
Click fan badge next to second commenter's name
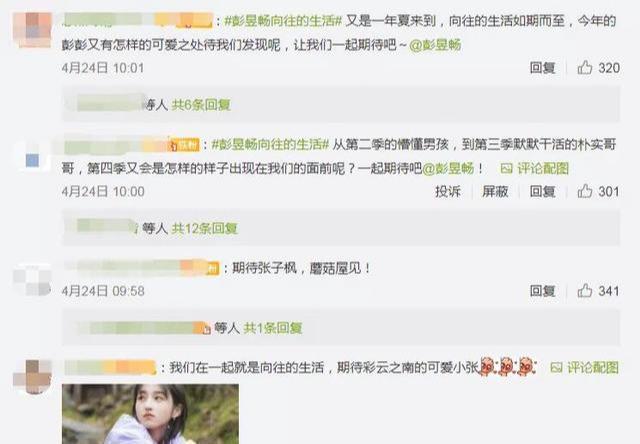click(184, 145)
